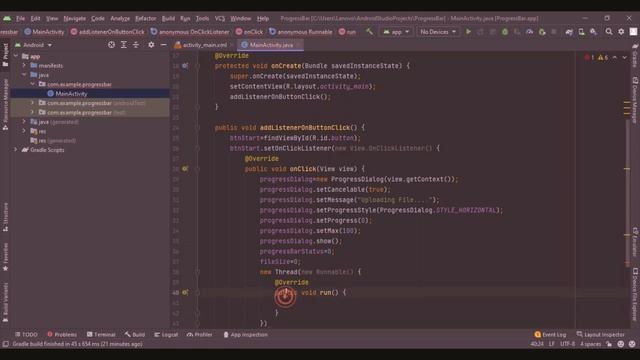Run the app with the green play icon
Image resolution: width=640 pixels, height=360 pixels.
(x=468, y=31)
